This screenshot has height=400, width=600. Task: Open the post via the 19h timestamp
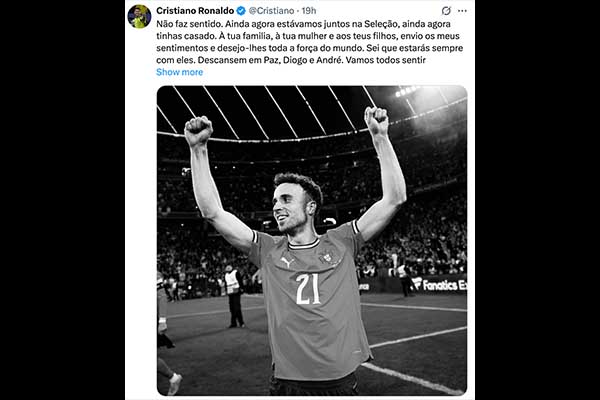tap(309, 11)
